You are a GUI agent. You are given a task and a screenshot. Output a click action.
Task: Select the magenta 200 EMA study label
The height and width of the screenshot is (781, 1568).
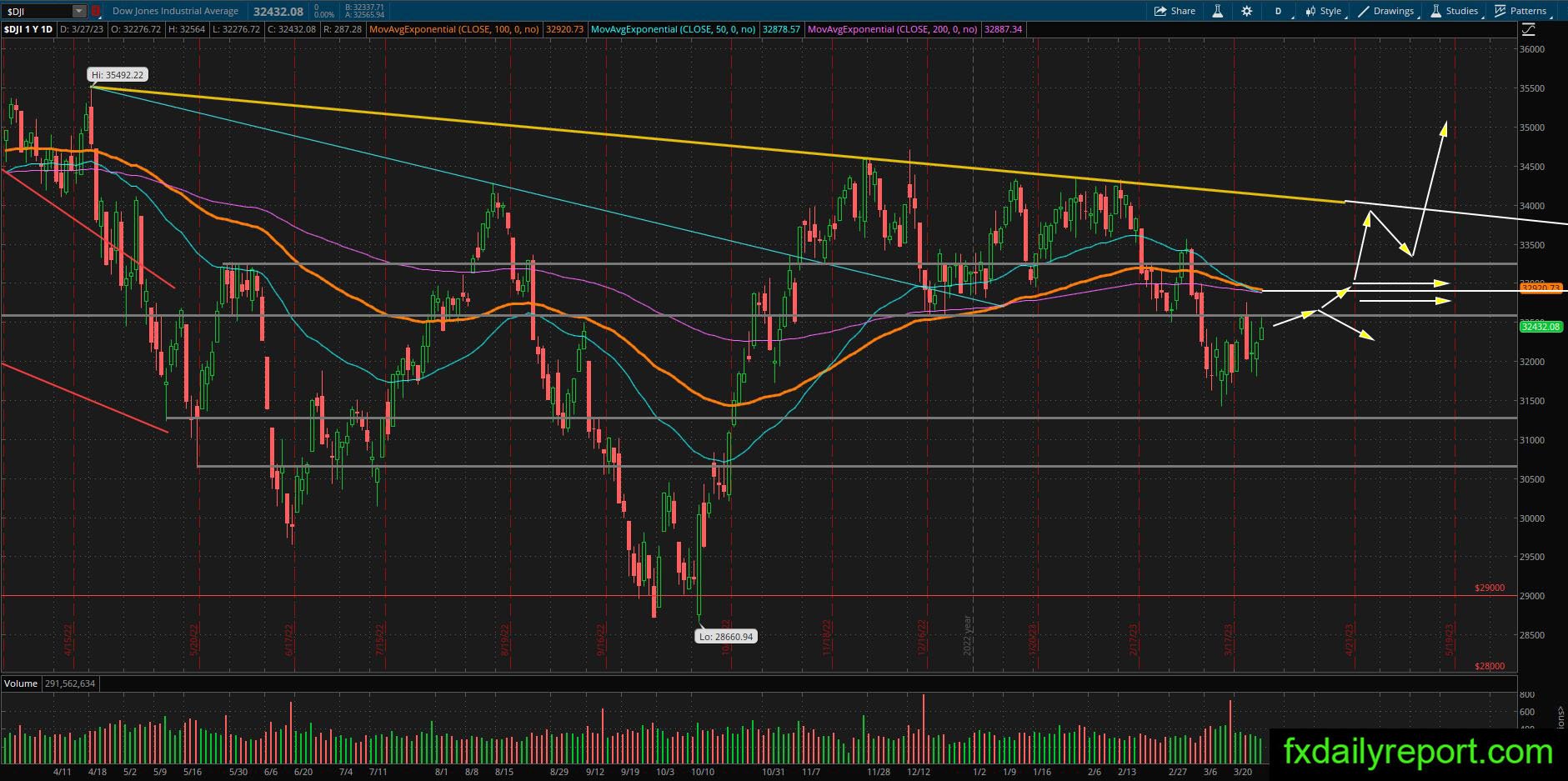[x=893, y=29]
